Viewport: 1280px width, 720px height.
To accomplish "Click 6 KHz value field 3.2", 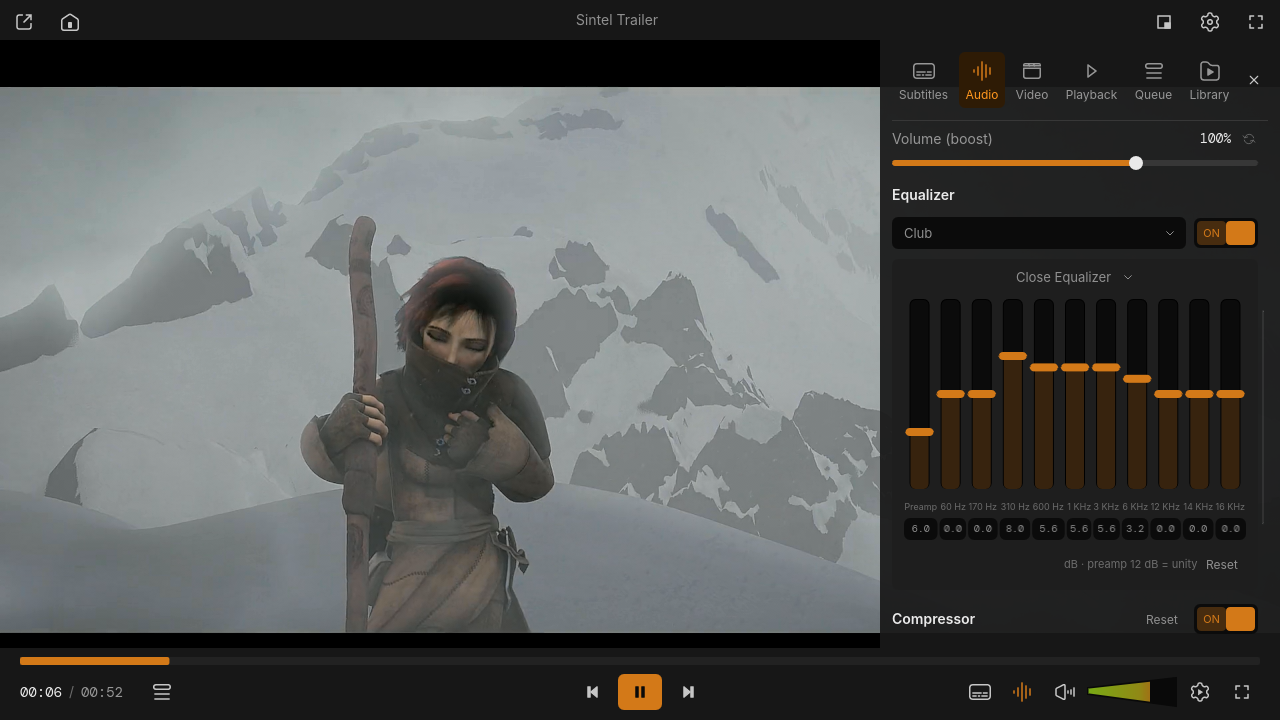I will pyautogui.click(x=1134, y=529).
